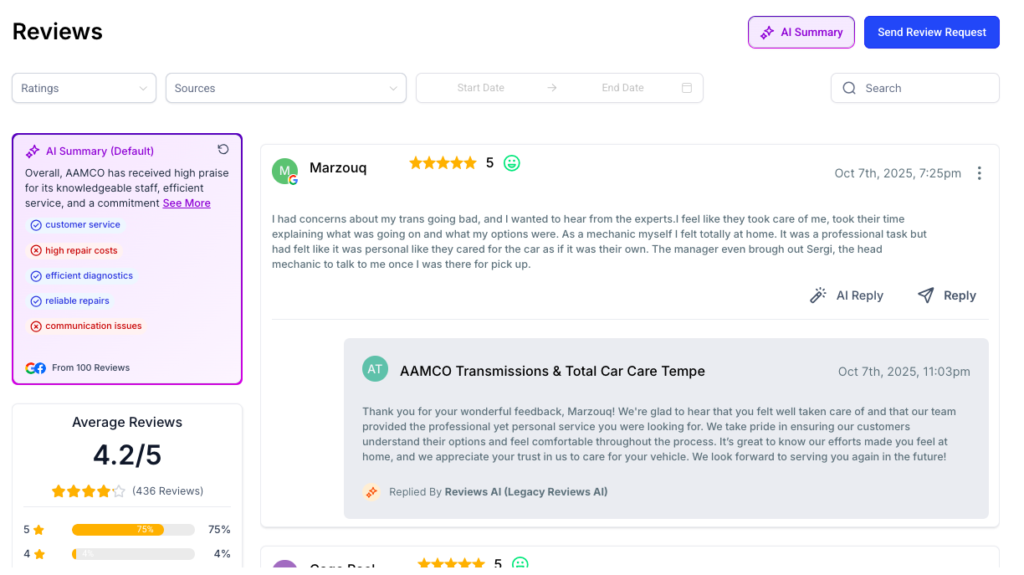This screenshot has width=1024, height=575.
Task: Toggle the high repair costs tag
Action: 74,251
